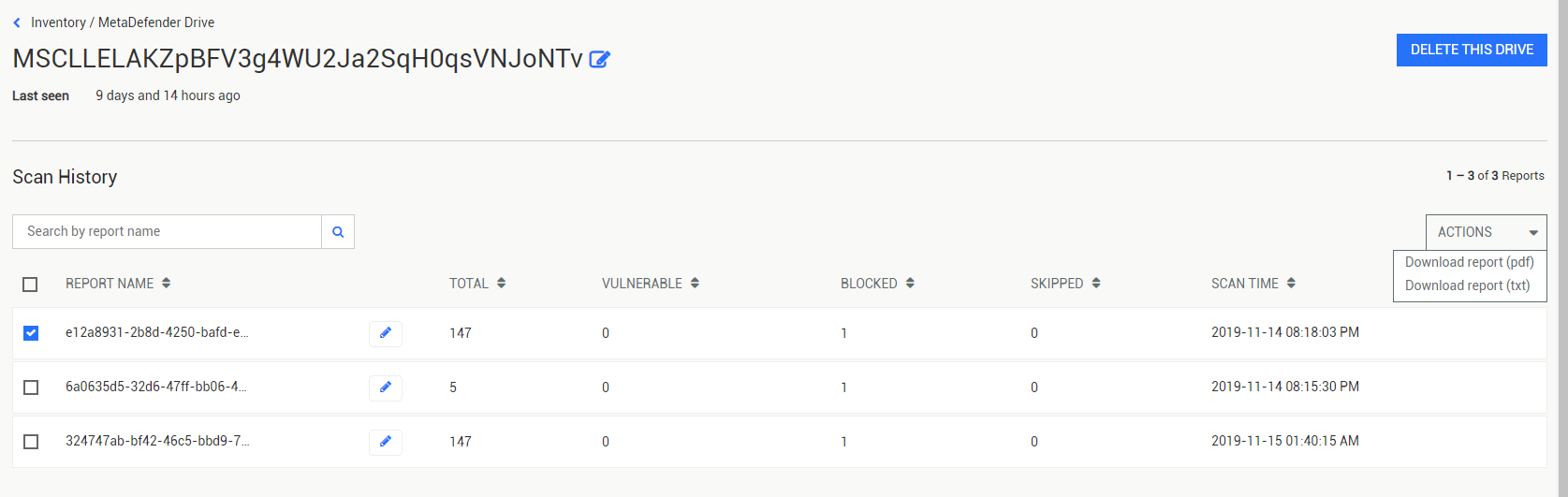Click the search magnifier icon
The image size is (1568, 497).
pyautogui.click(x=338, y=232)
